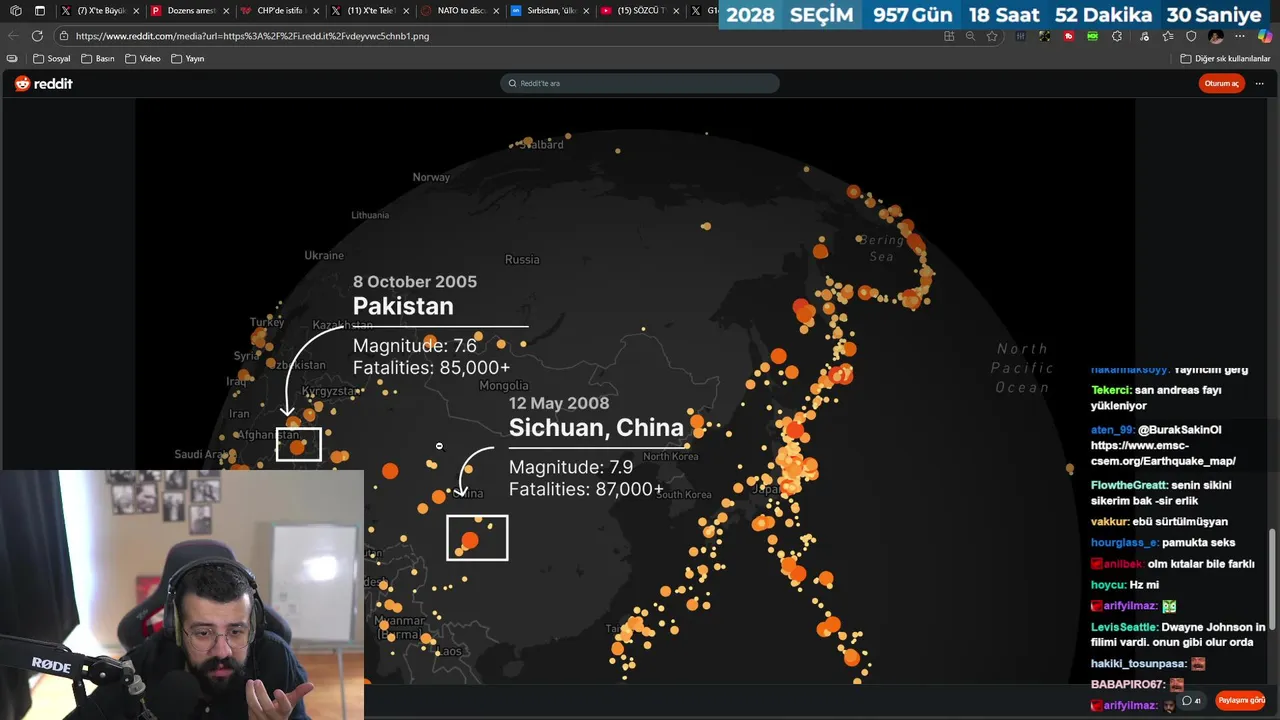This screenshot has width=1280, height=720.
Task: Open the Sosyal bookmarks folder
Action: point(51,59)
